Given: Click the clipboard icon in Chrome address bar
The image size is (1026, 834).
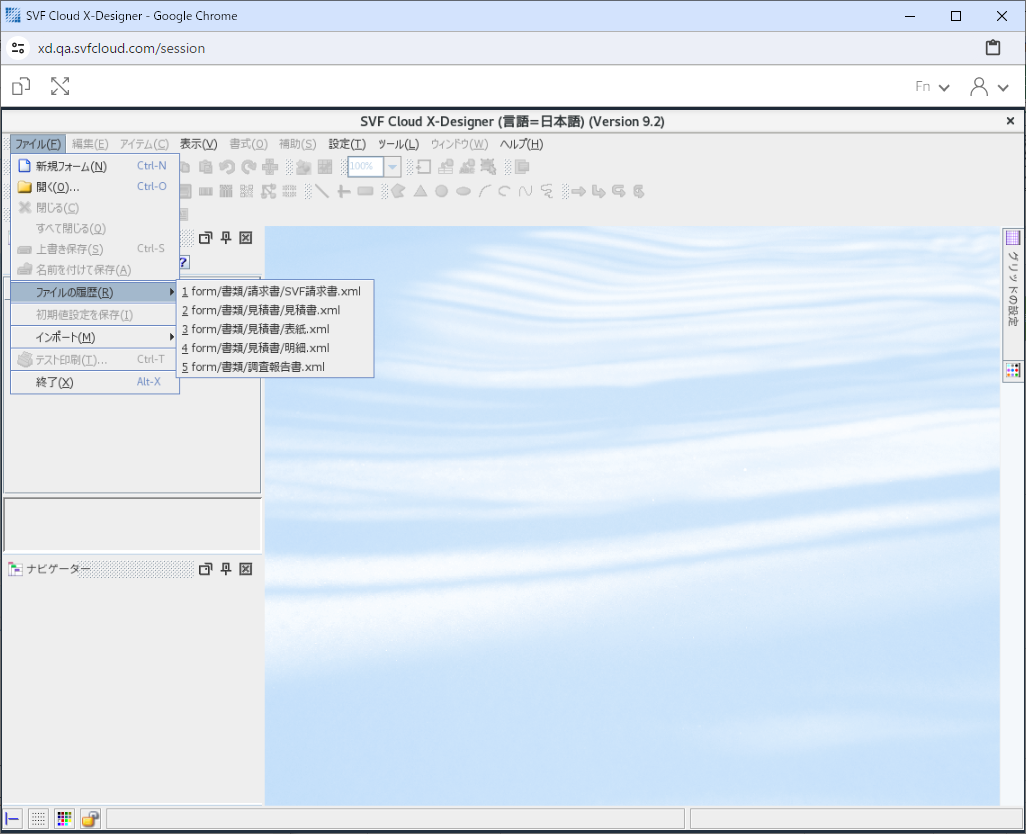Looking at the screenshot, I should 993,48.
